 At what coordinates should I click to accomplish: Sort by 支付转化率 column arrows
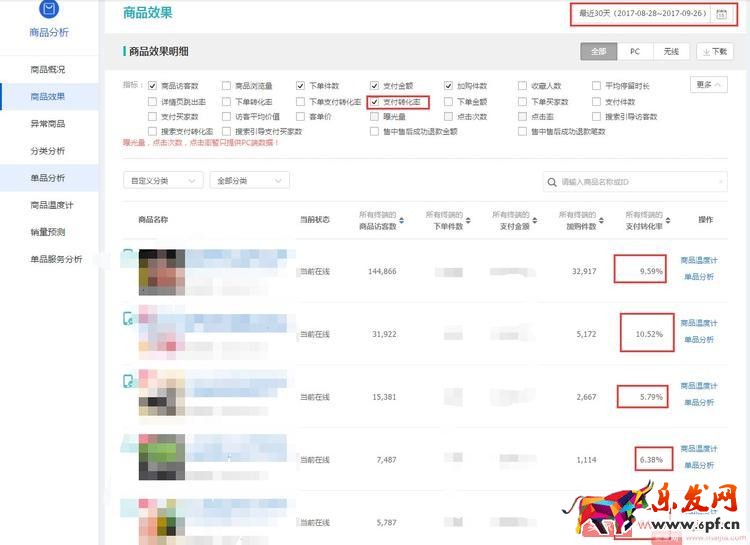coord(667,220)
